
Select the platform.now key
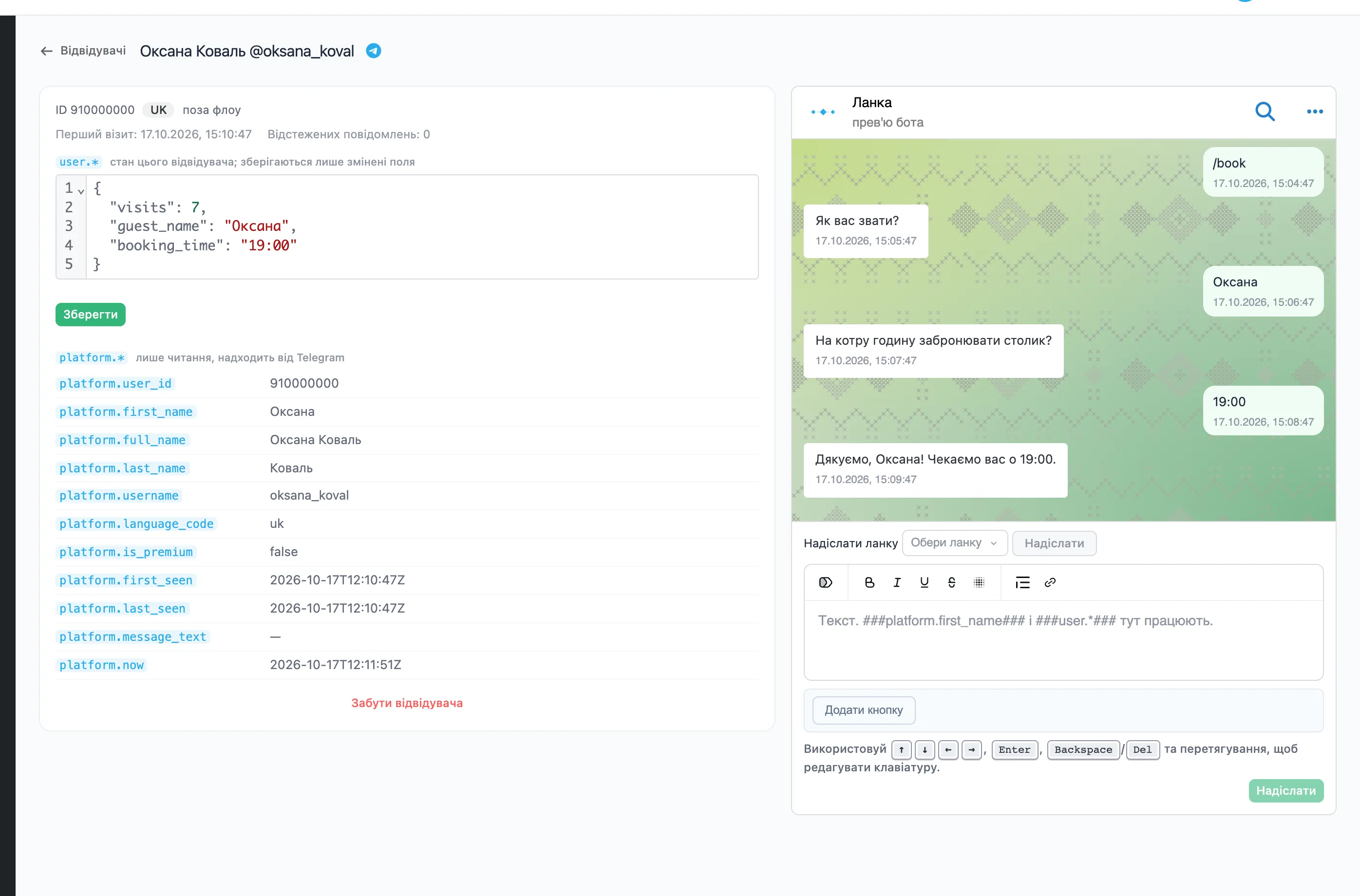pos(101,665)
